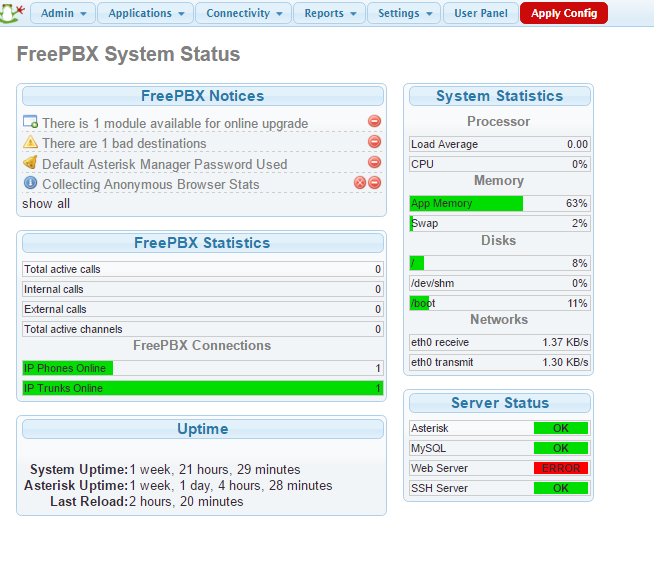Screen dimensions: 654x562
Task: Click the FreePBX frog logo
Action: (12, 13)
